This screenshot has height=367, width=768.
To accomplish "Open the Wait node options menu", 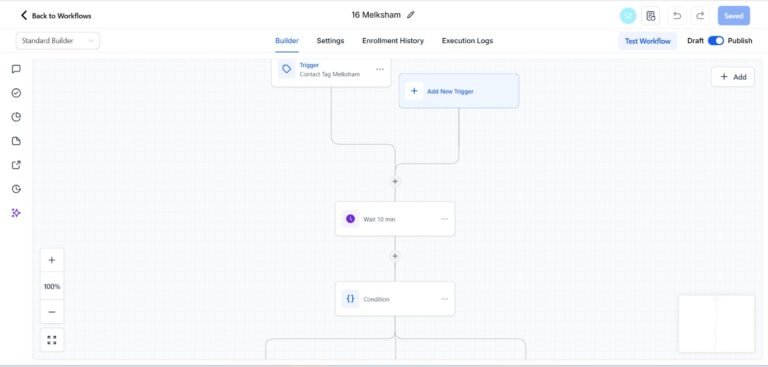I will pyautogui.click(x=444, y=219).
